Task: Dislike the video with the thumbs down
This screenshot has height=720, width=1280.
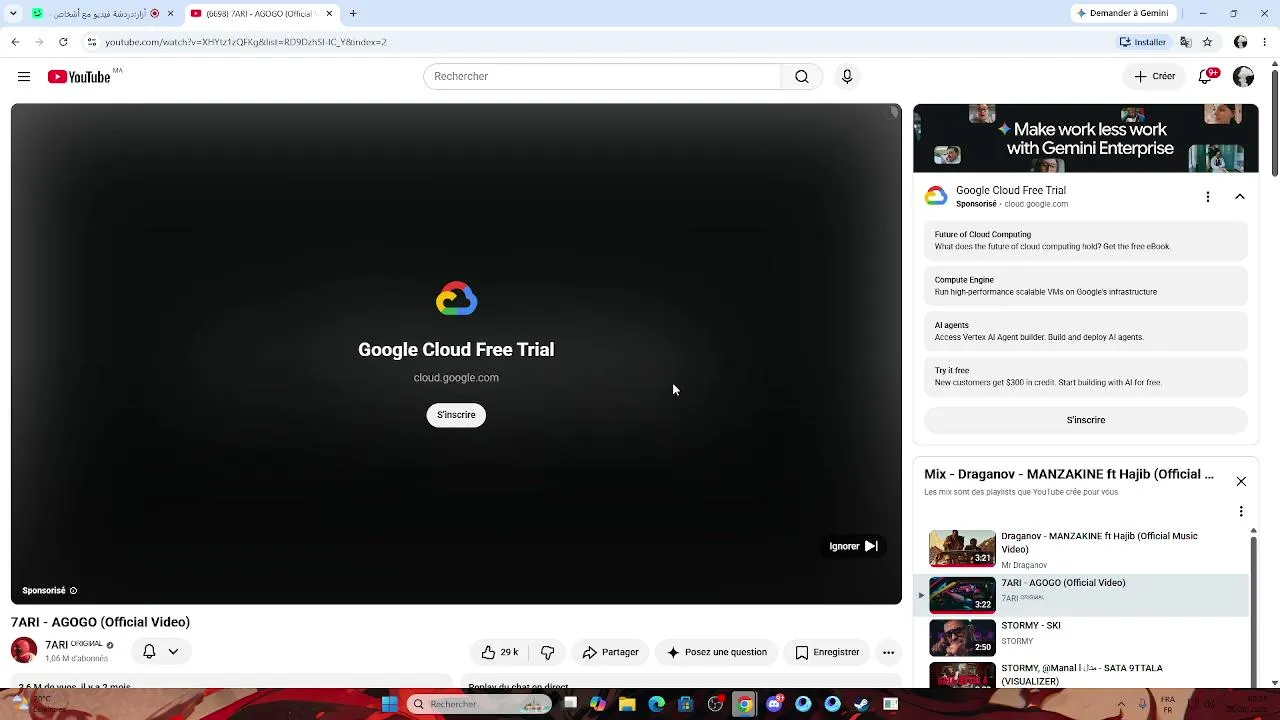Action: (547, 652)
